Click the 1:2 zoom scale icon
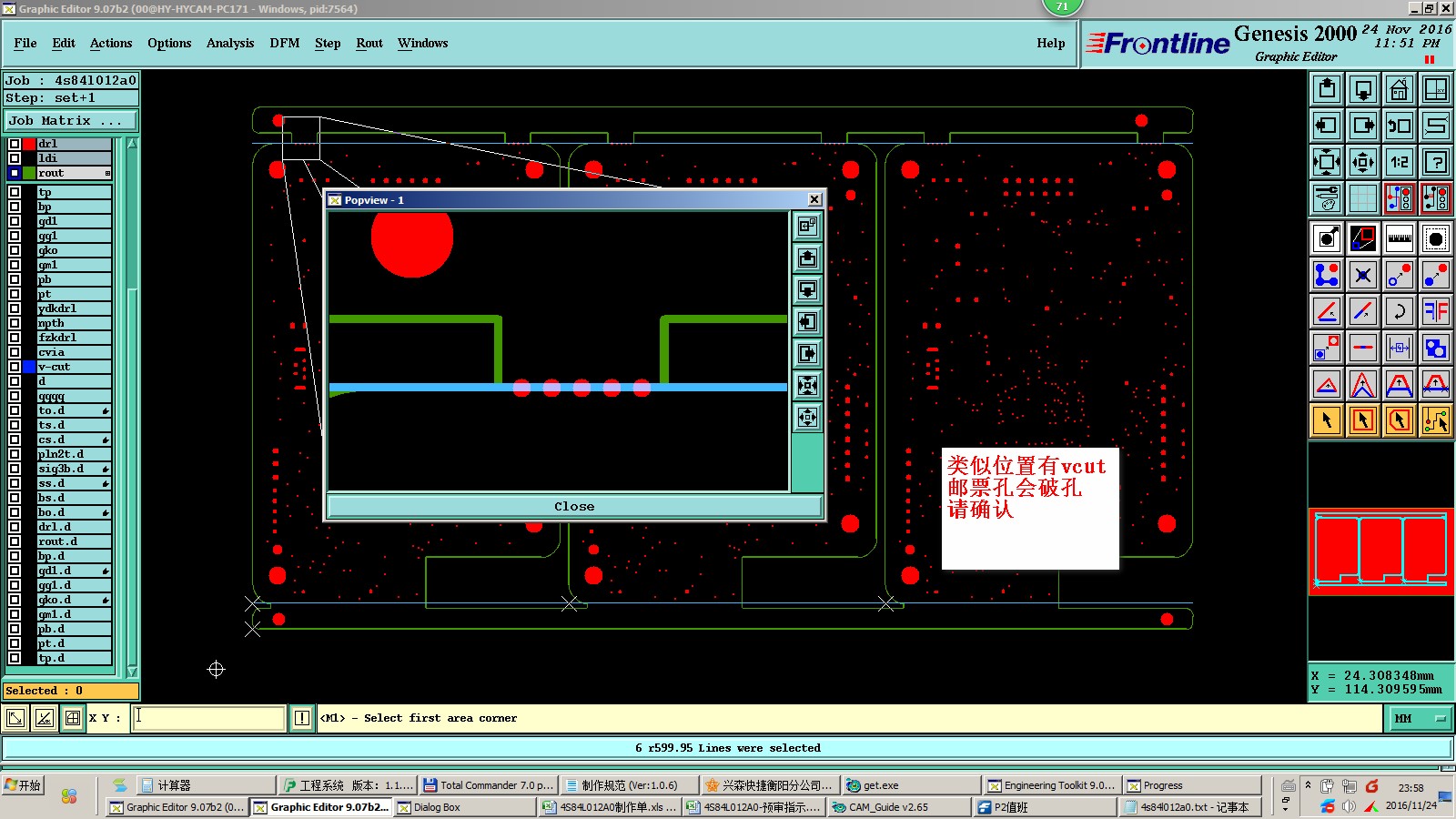The image size is (1456, 819). (x=1400, y=162)
